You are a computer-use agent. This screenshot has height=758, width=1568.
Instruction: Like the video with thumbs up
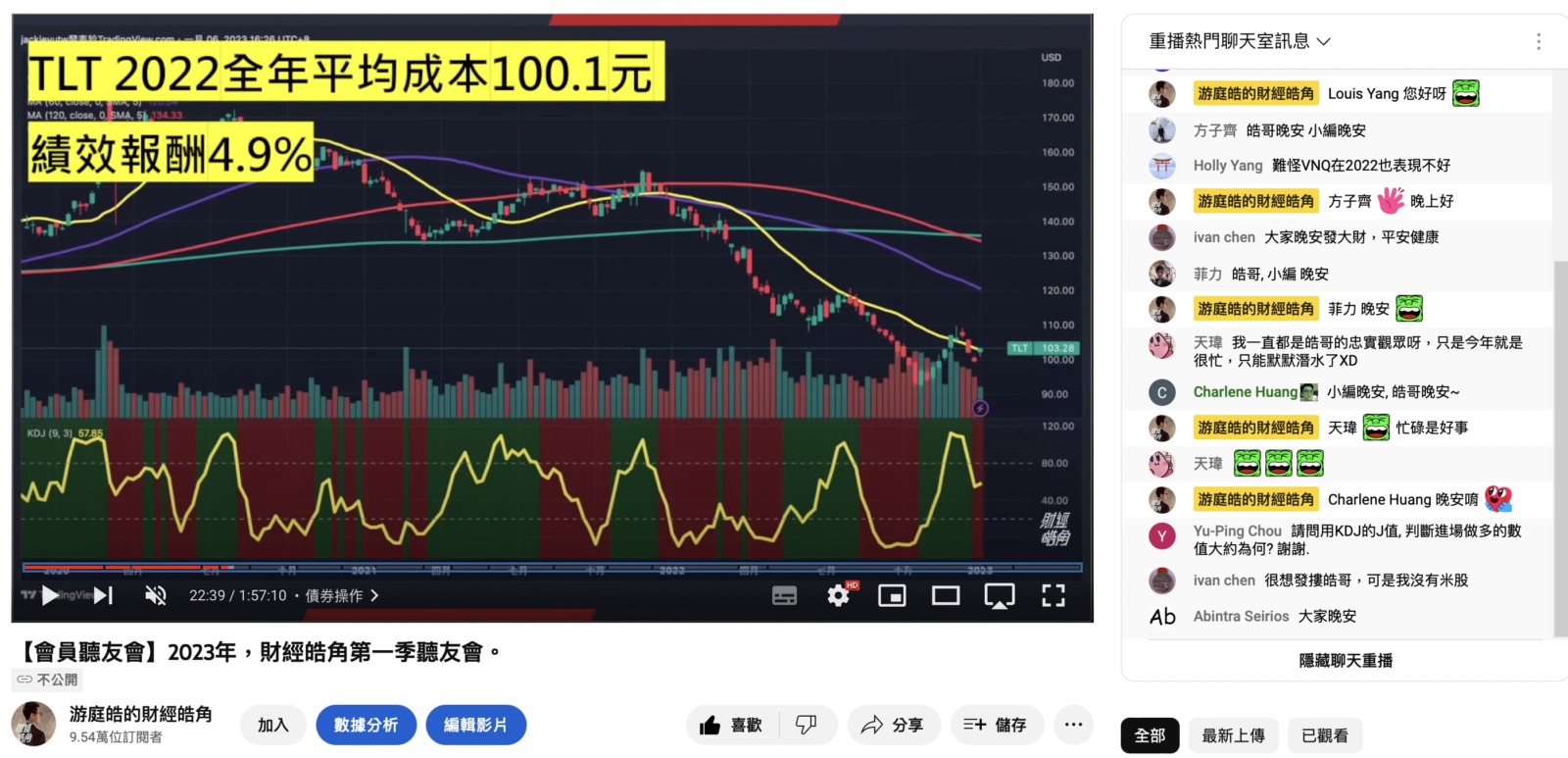pos(731,725)
